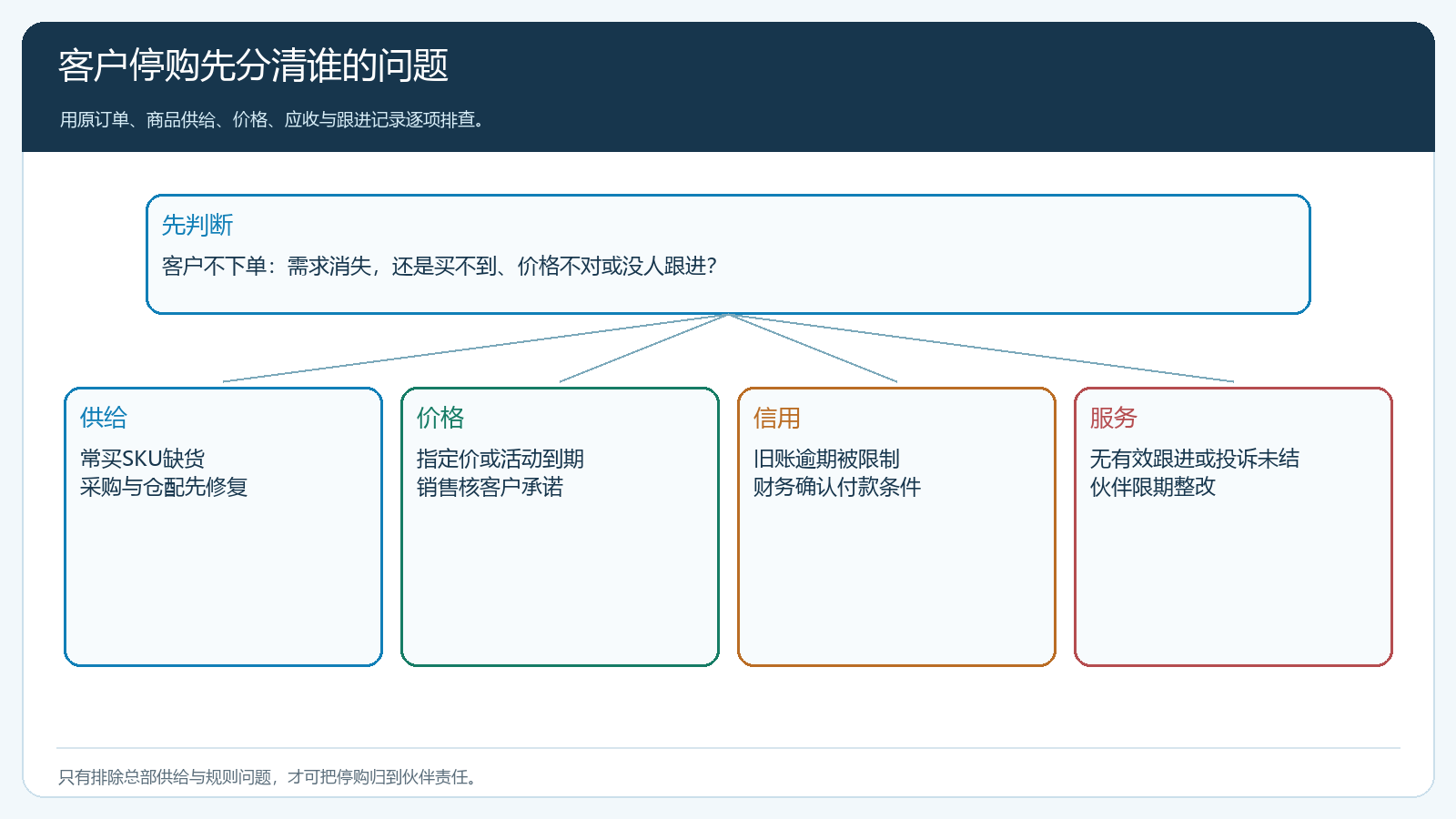Viewport: 1456px width, 819px height.
Task: Click the 信用 card heading
Action: pos(777,418)
